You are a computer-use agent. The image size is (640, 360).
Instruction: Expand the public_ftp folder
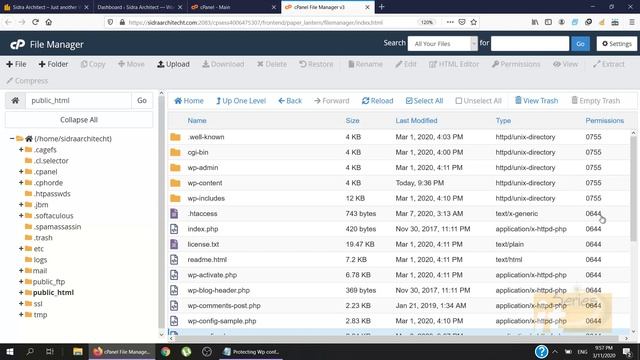(21, 282)
